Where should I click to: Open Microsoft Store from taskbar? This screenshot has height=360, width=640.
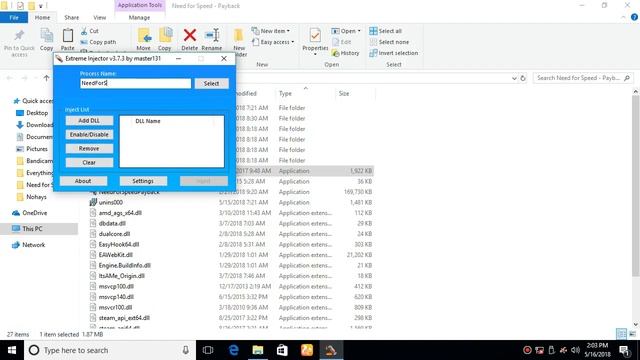(x=282, y=350)
